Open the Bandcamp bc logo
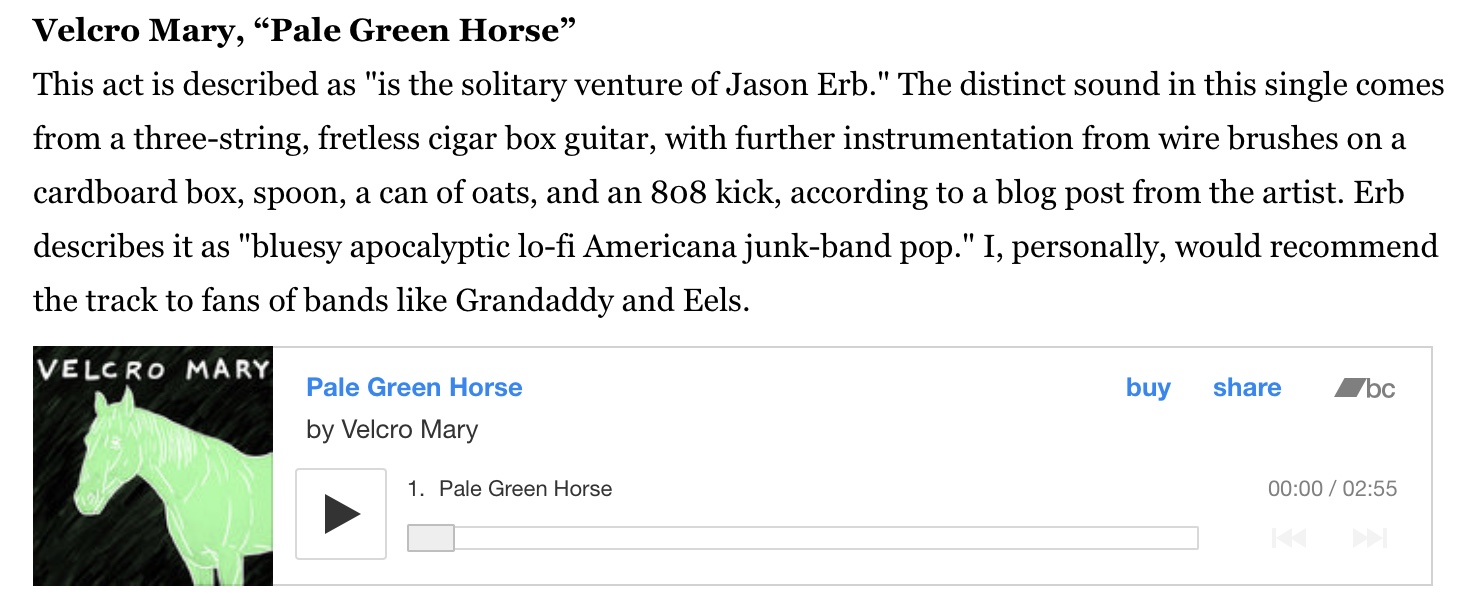The height and width of the screenshot is (597, 1461). click(x=1365, y=388)
